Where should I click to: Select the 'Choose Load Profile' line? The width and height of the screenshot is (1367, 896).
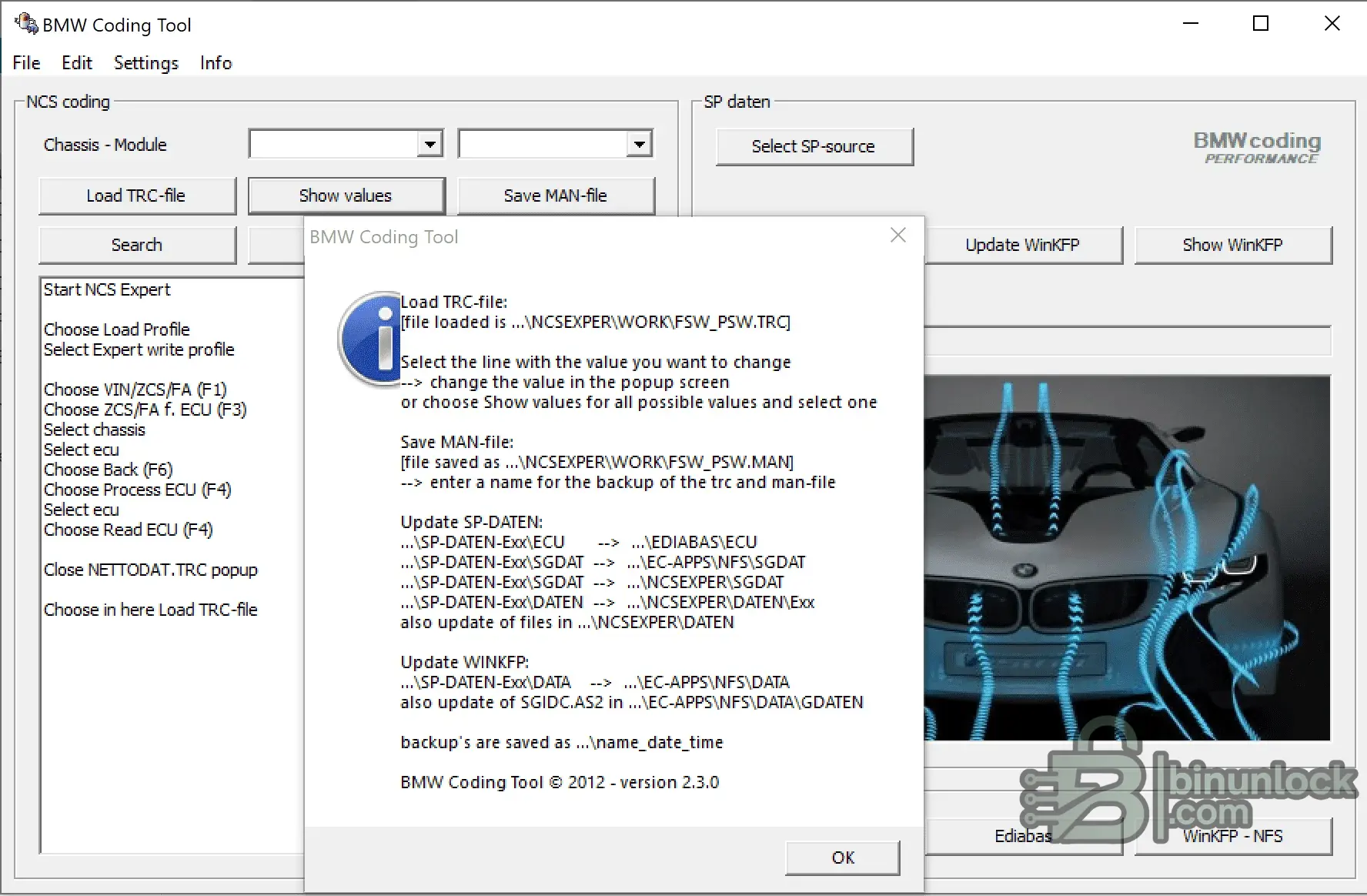(117, 329)
